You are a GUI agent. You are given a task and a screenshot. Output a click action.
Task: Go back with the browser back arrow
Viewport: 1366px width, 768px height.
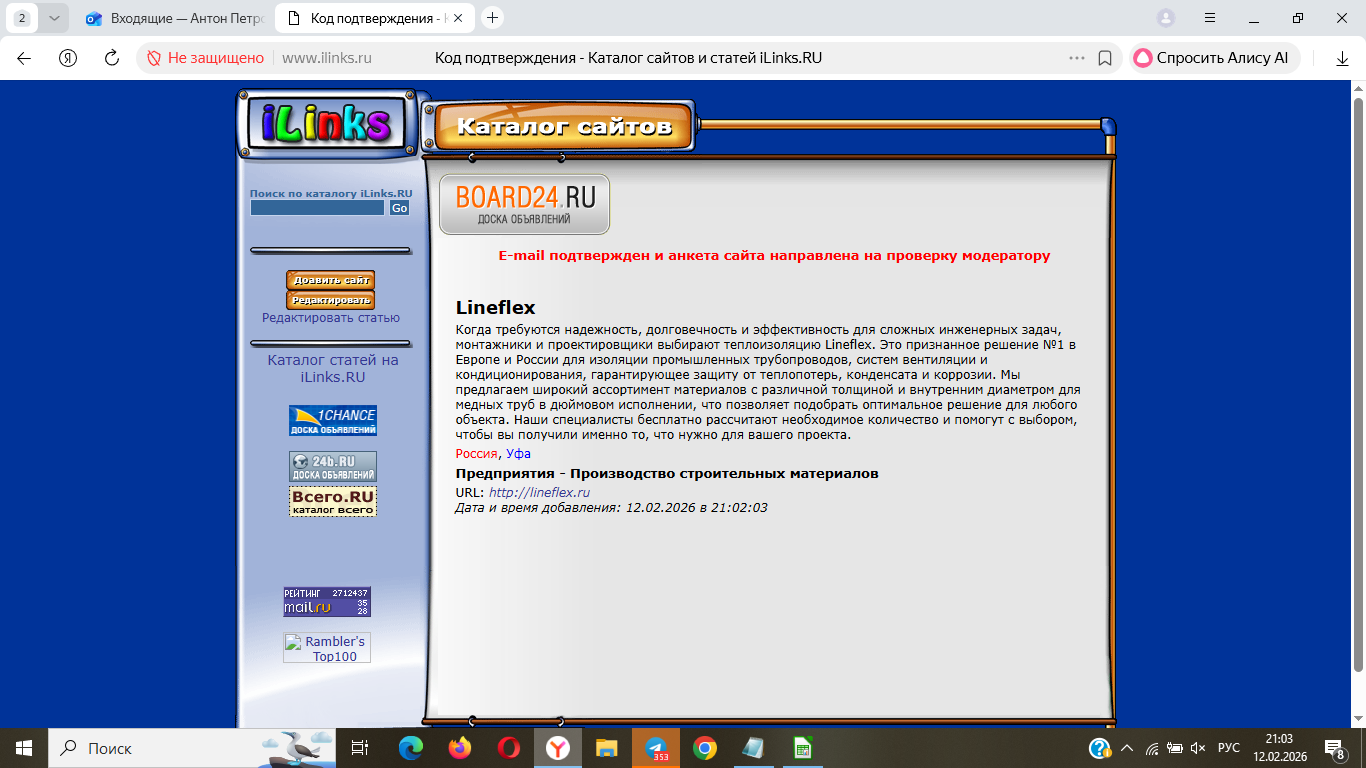tap(24, 58)
